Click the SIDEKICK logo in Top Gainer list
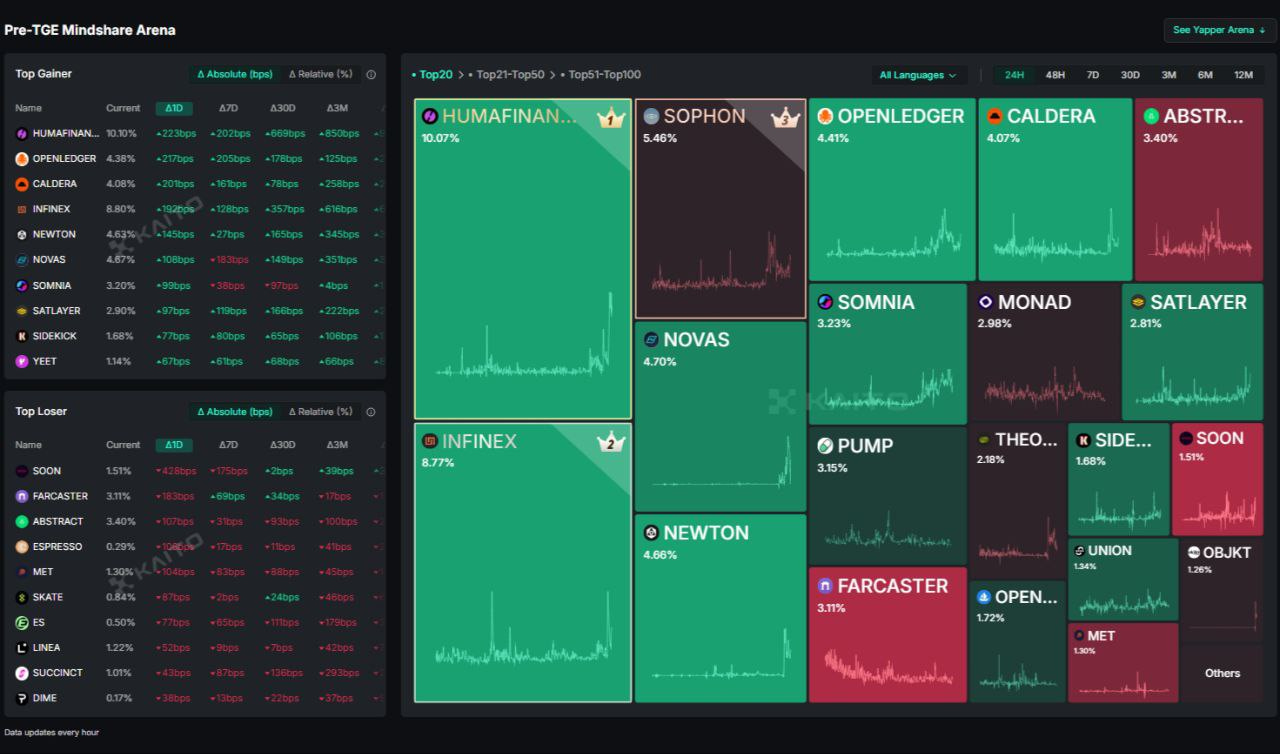 point(22,336)
